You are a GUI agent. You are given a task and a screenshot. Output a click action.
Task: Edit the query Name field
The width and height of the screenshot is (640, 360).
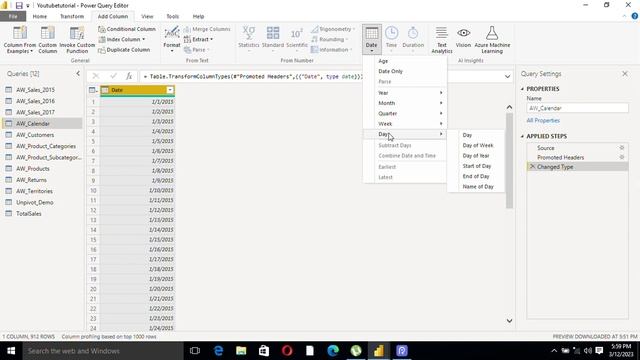coord(577,108)
